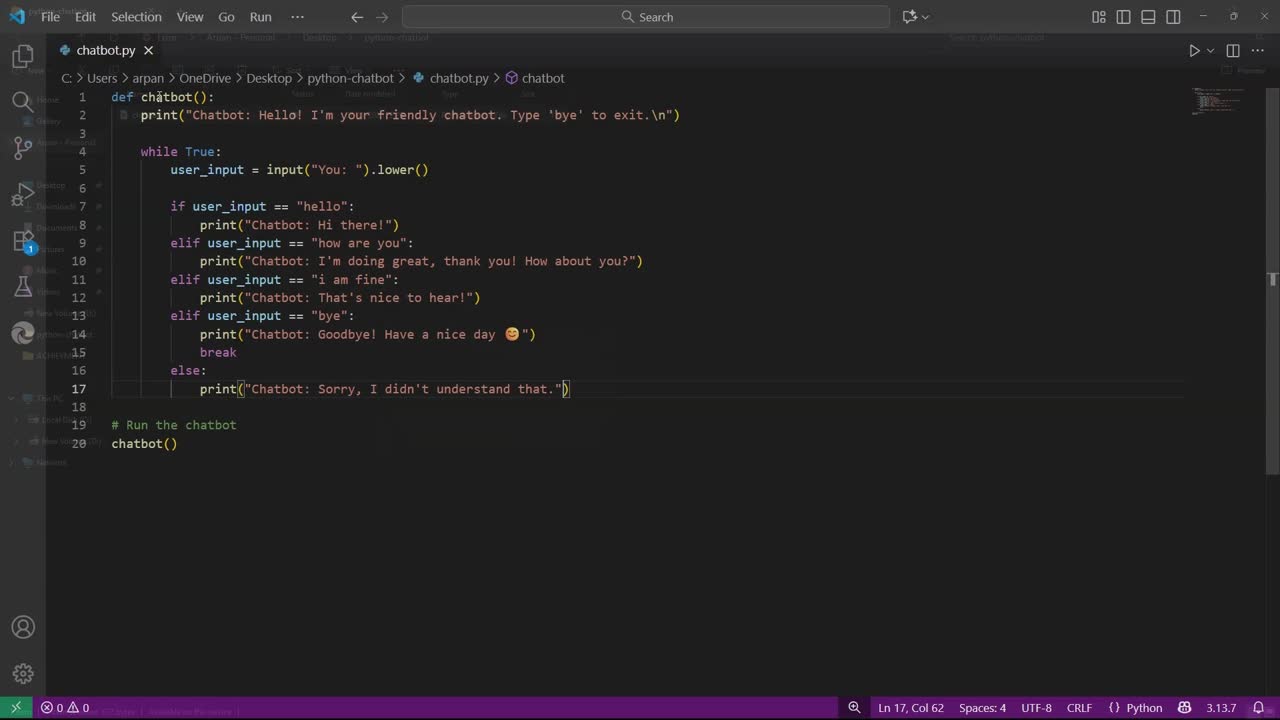Open the Run and Debug view

tap(22, 195)
